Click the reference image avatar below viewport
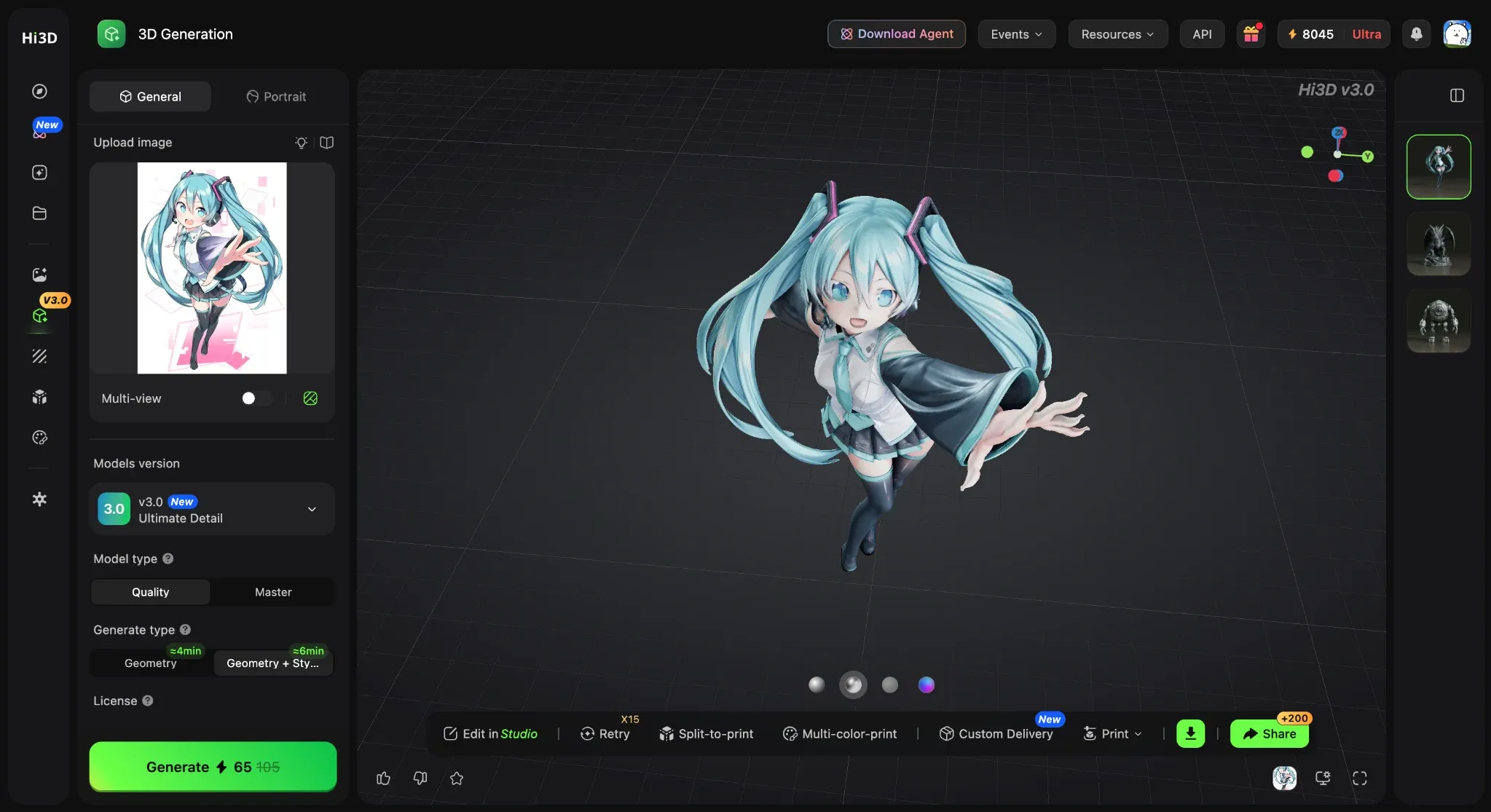The width and height of the screenshot is (1491, 812). 1284,779
